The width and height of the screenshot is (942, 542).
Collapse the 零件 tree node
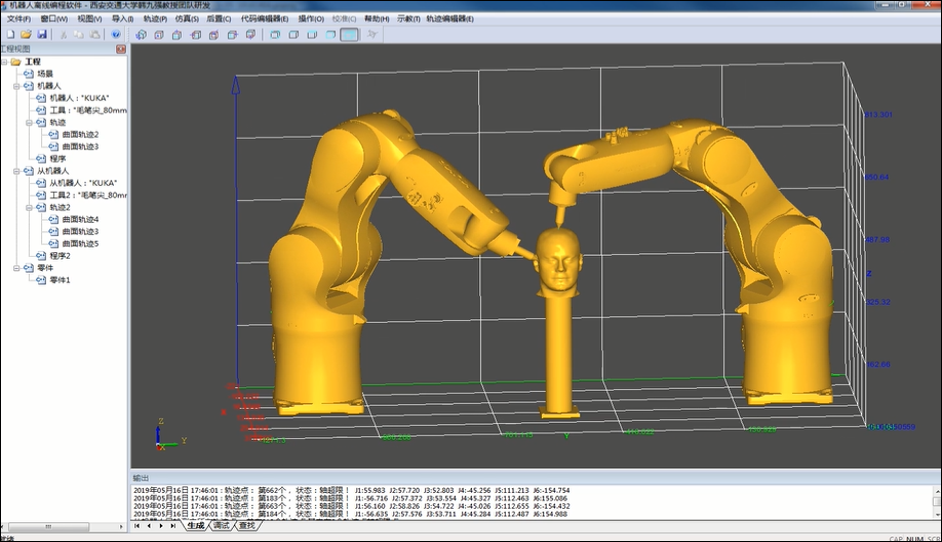click(x=17, y=268)
